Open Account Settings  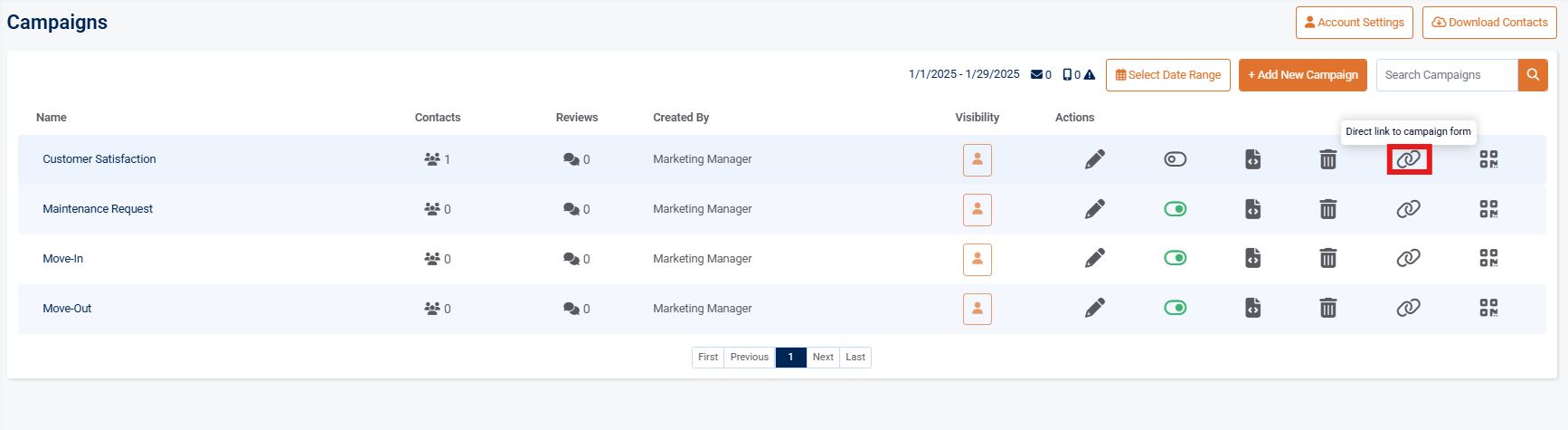point(1354,23)
